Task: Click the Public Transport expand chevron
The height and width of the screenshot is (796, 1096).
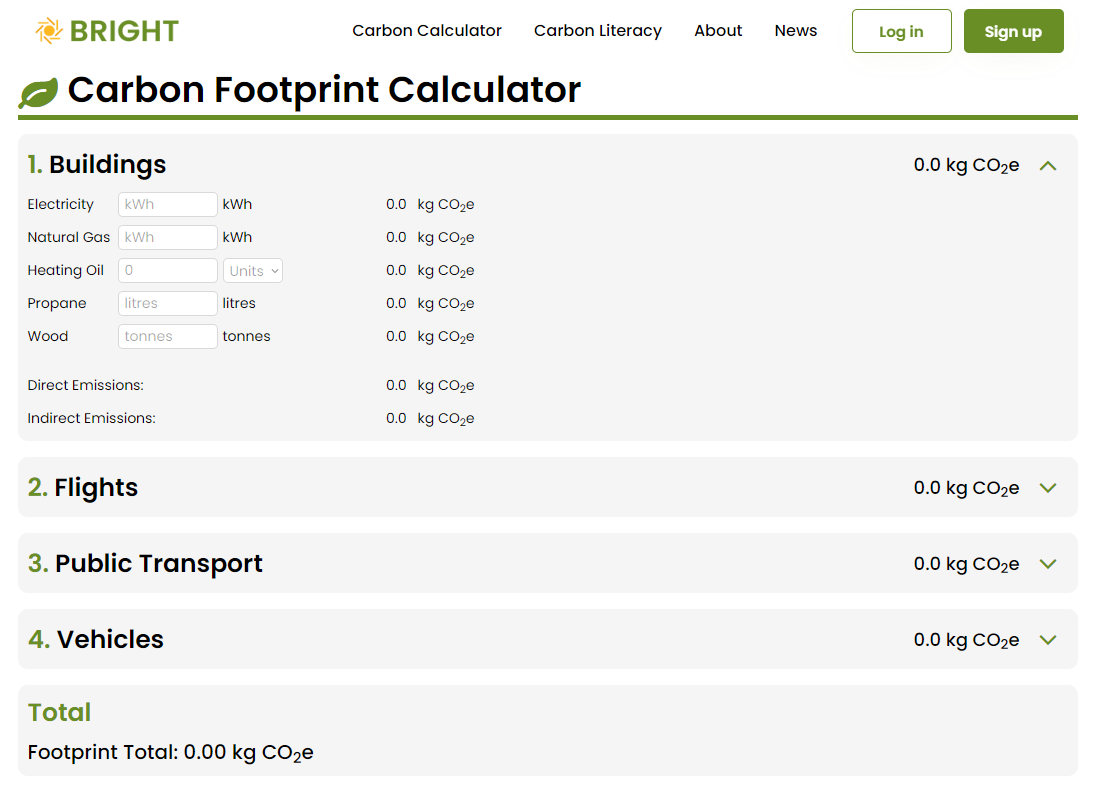Action: click(1047, 563)
